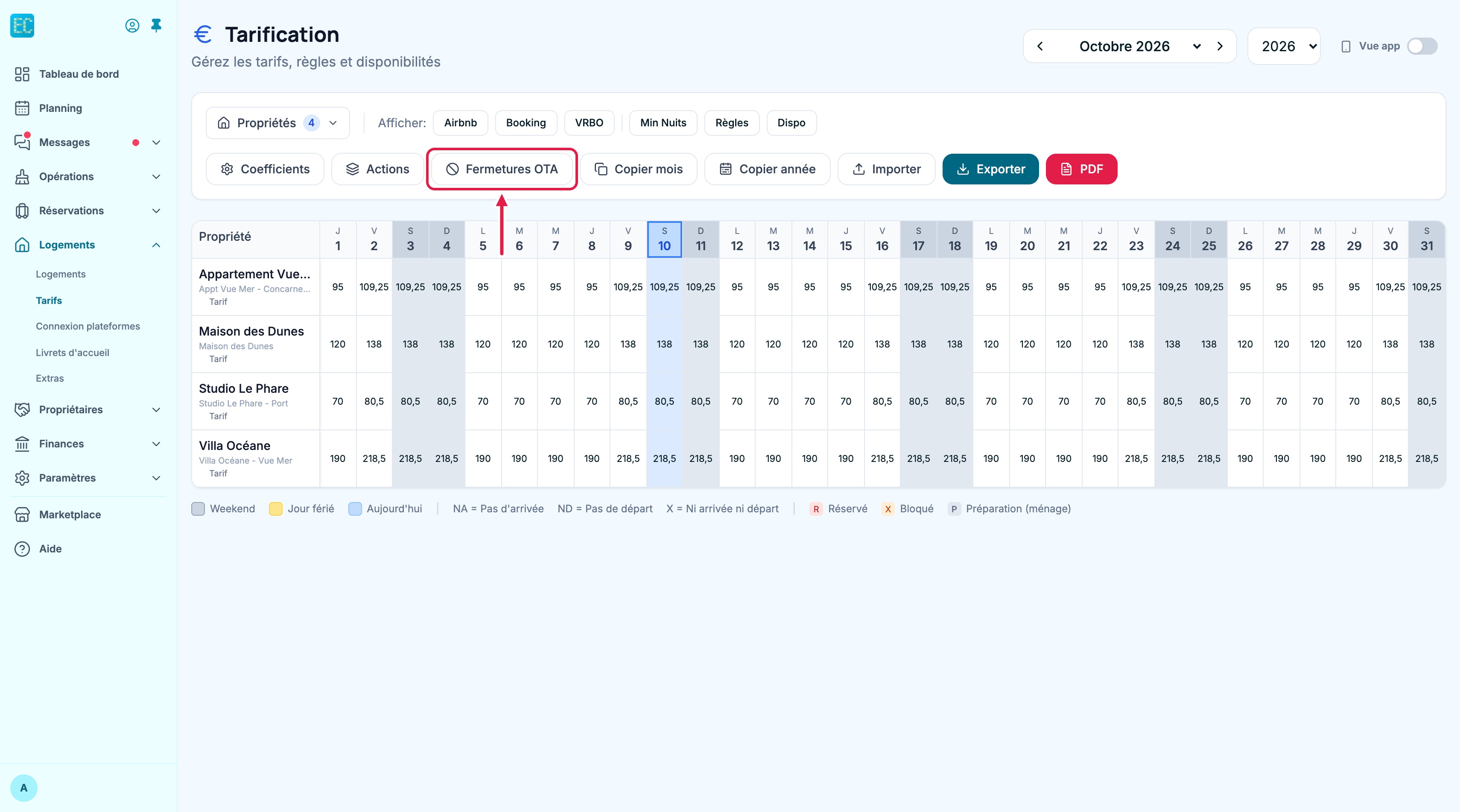This screenshot has width=1460, height=812.
Task: Open Logements submenu item
Action: [x=61, y=274]
